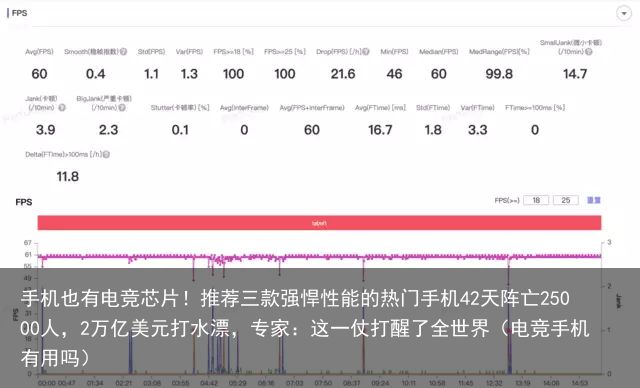Open the overlaid Chinese article caption
Image resolution: width=640 pixels, height=388 pixels.
304,328
